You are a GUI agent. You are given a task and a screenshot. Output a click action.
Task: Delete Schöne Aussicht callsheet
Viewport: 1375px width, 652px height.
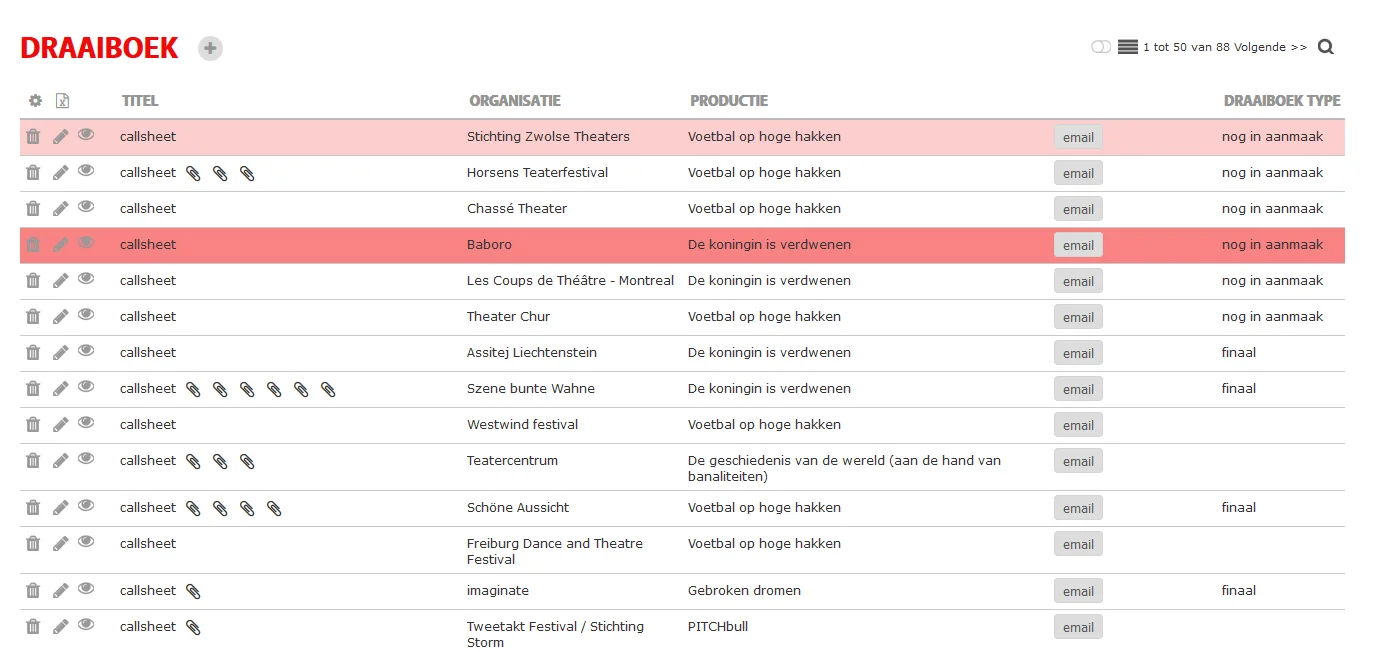pyautogui.click(x=33, y=508)
